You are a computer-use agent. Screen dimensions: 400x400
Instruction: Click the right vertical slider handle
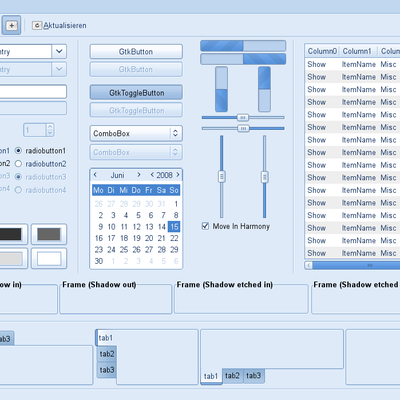pyautogui.click(x=265, y=177)
